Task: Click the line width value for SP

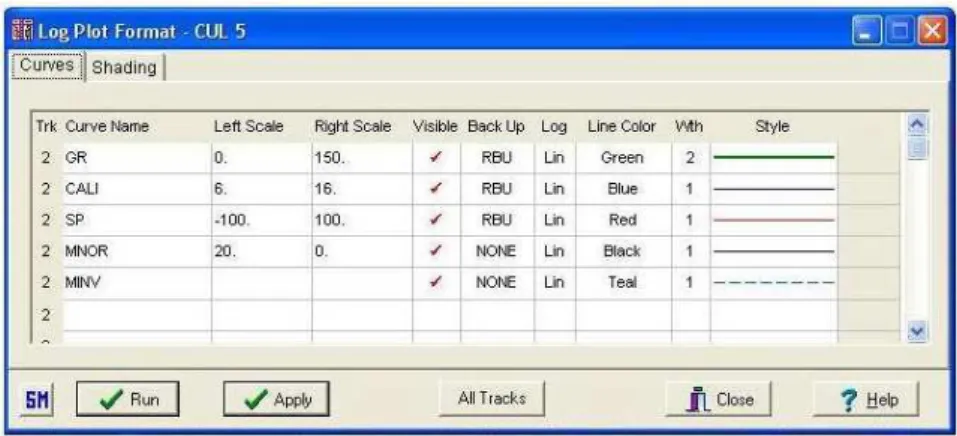Action: coord(690,220)
